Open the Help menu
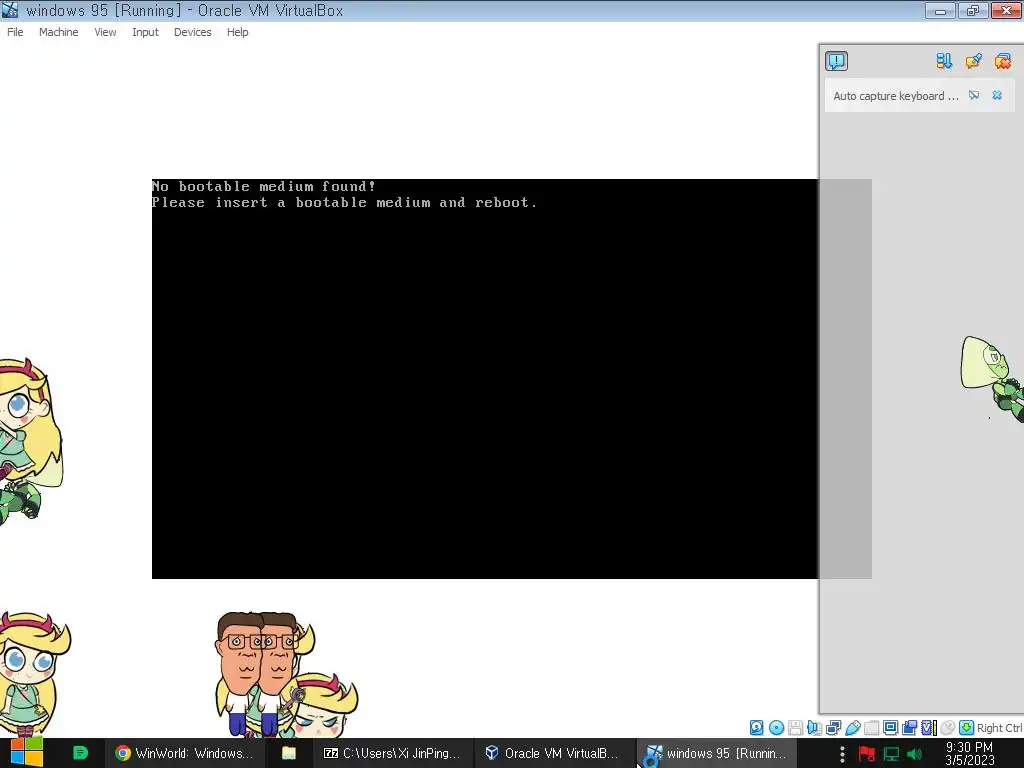This screenshot has height=768, width=1024. coord(237,32)
